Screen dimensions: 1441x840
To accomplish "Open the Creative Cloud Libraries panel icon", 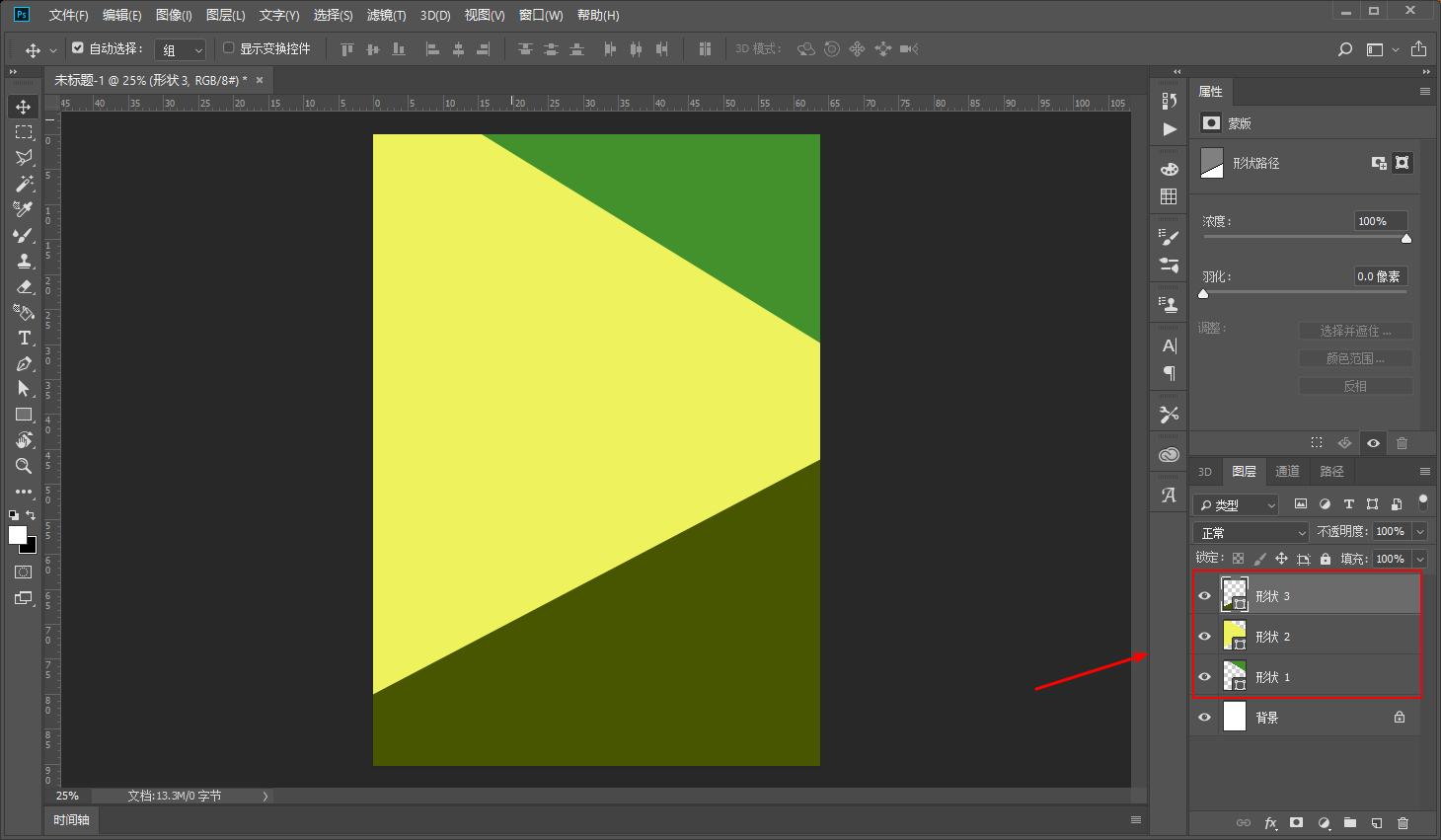I will tap(1170, 455).
